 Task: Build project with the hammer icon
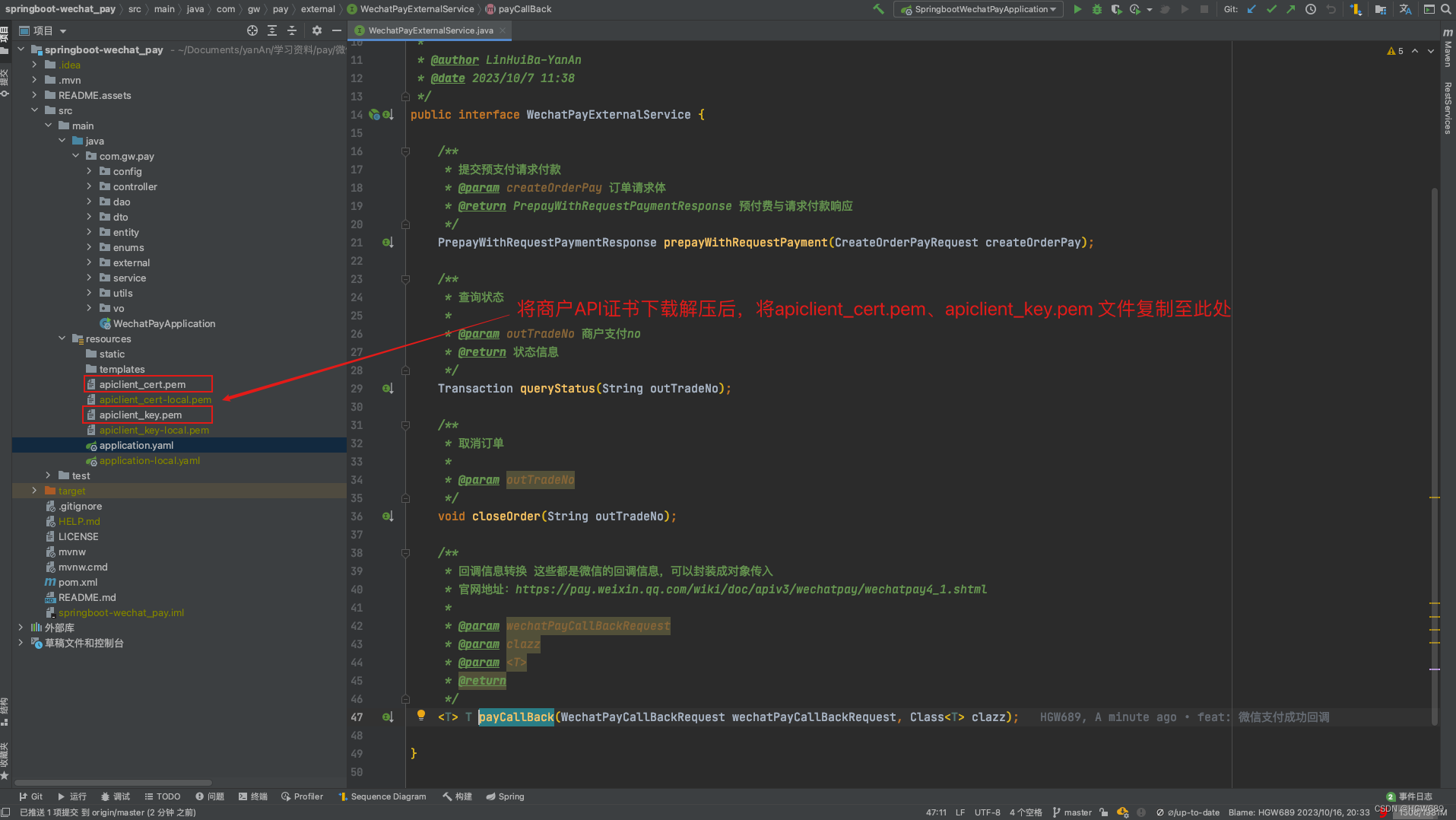pos(878,9)
